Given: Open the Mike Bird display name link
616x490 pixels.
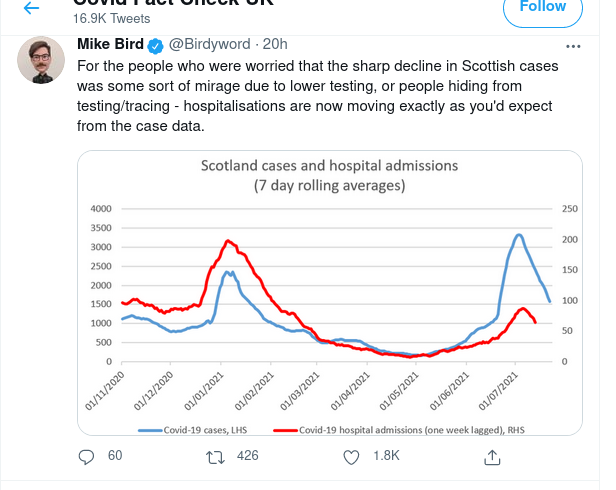Looking at the screenshot, I should click(x=110, y=45).
